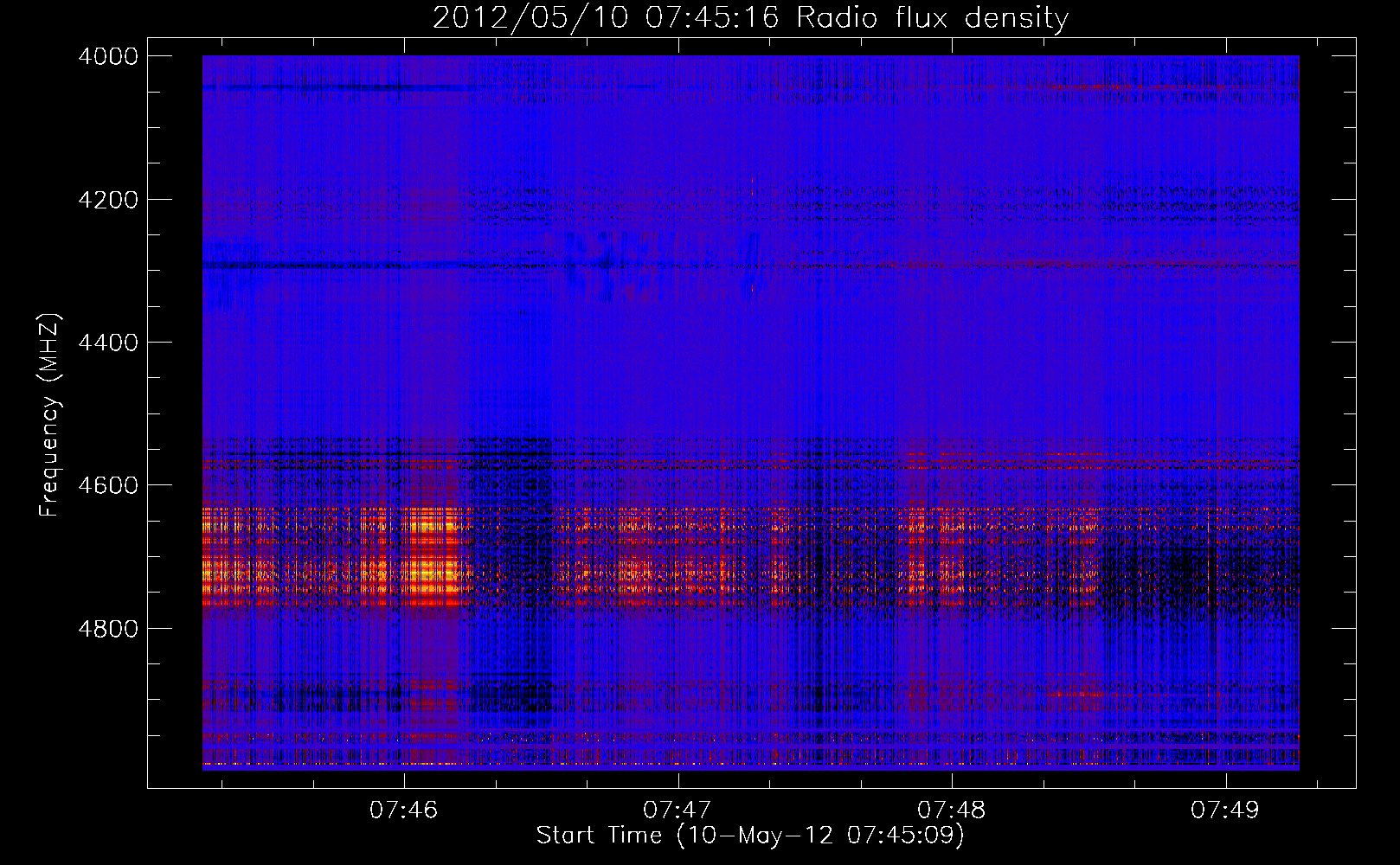Click the 4000 frequency tick label

108,56
